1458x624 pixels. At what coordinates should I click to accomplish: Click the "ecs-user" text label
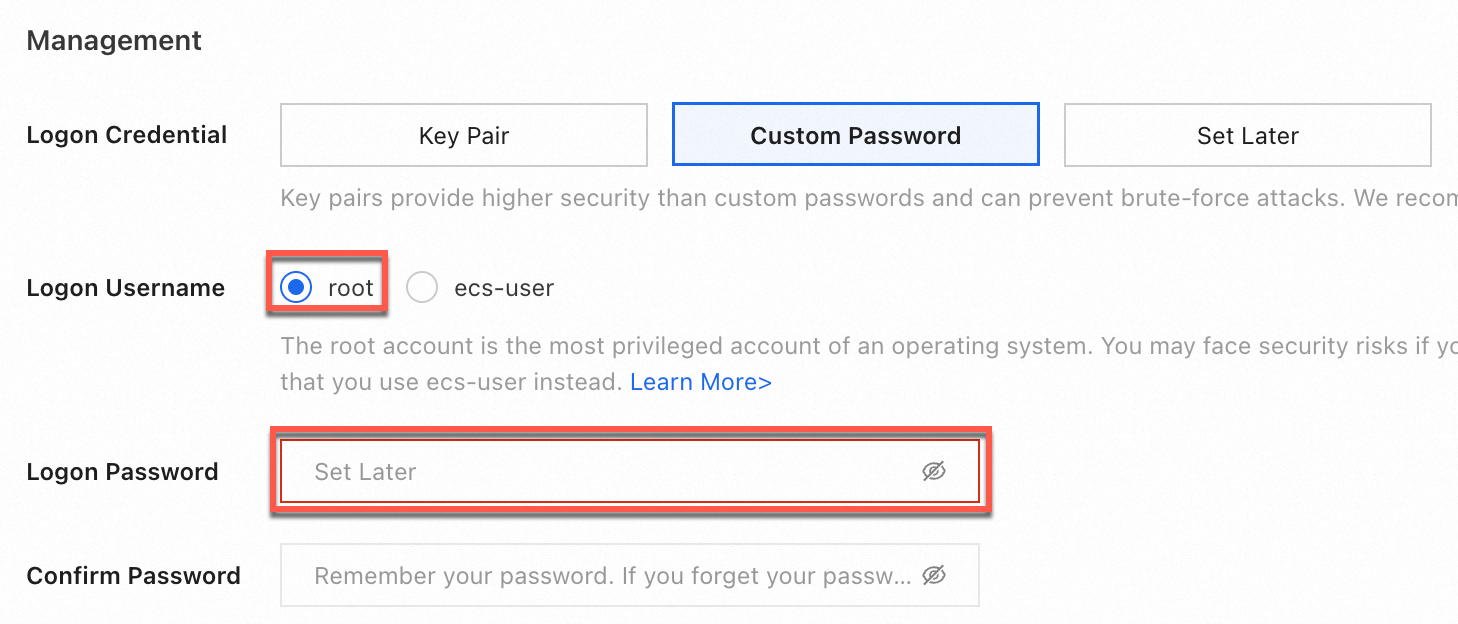[504, 288]
